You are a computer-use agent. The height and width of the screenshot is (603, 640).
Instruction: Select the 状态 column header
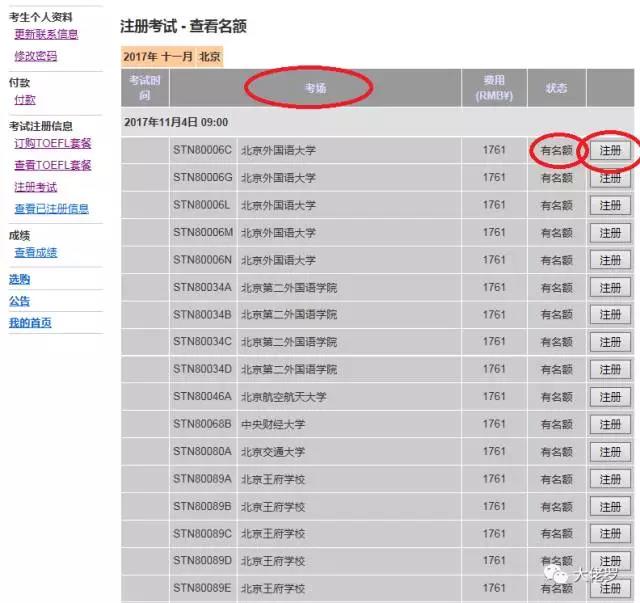556,88
